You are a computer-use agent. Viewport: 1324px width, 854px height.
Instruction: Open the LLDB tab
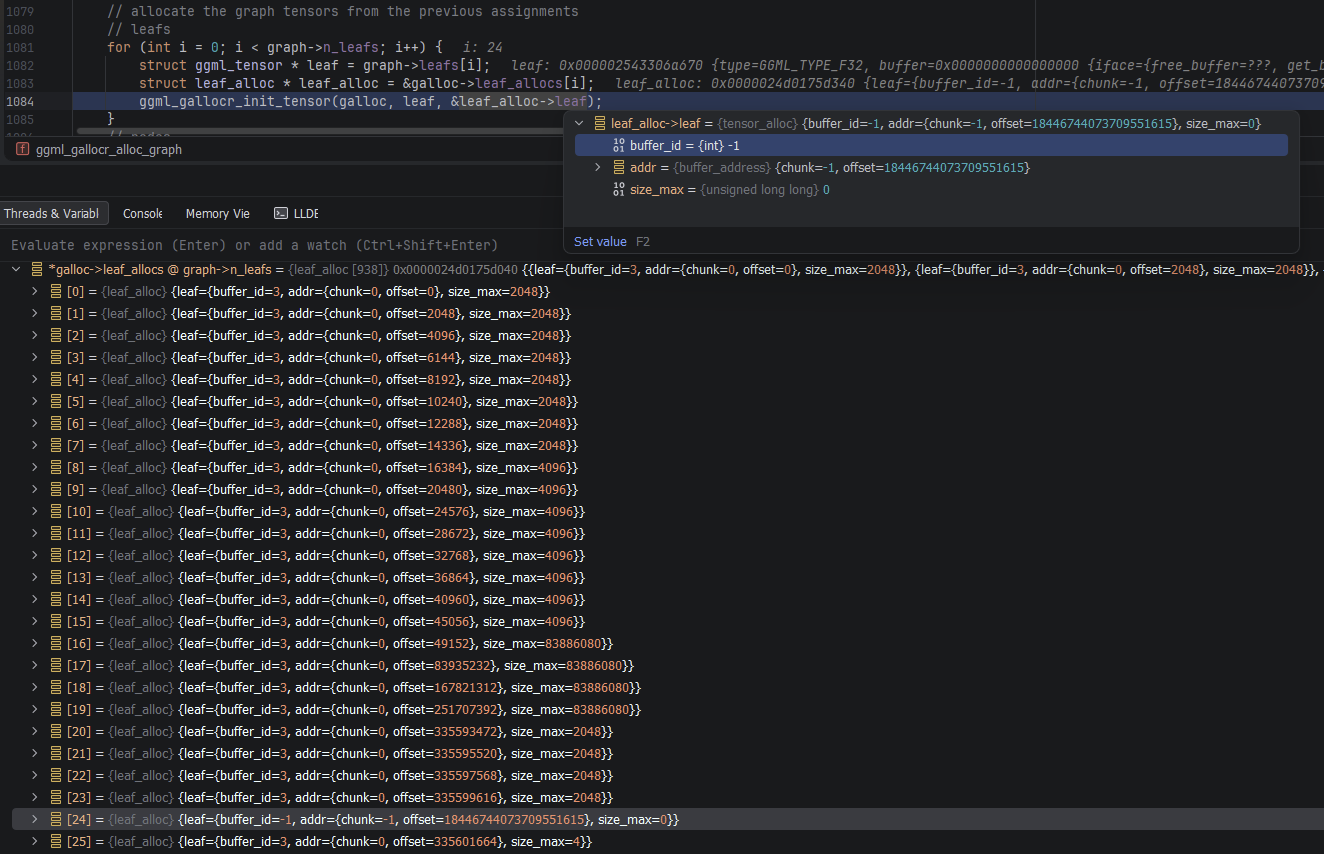[x=296, y=213]
